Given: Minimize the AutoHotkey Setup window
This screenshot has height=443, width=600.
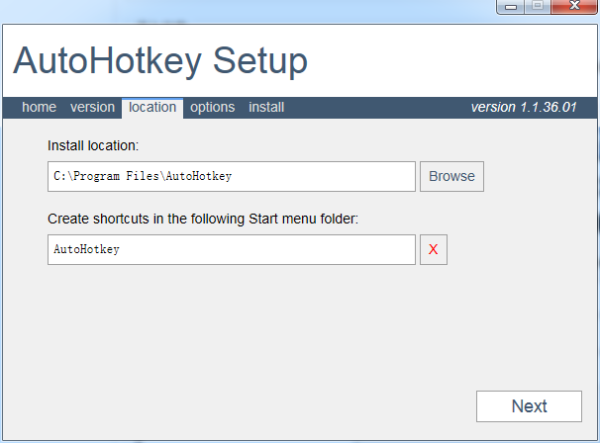Looking at the screenshot, I should click(511, 7).
